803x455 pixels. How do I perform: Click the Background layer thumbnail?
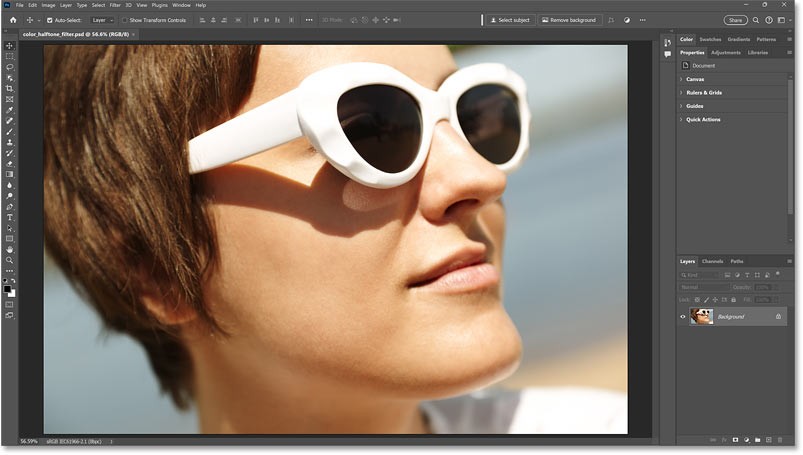coord(701,316)
